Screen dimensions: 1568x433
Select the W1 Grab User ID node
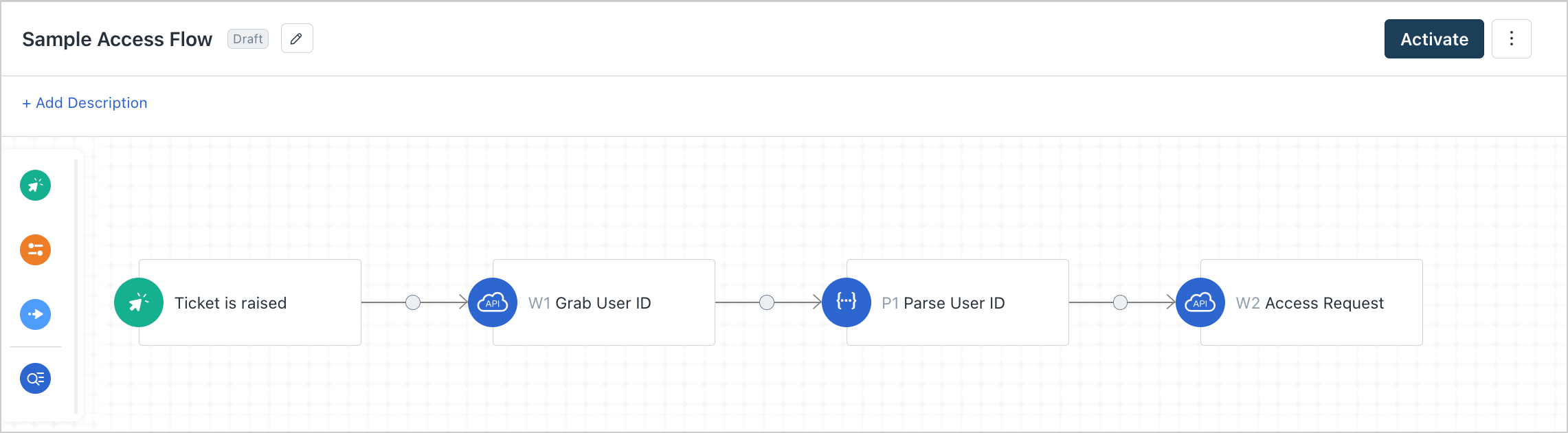tap(612, 302)
